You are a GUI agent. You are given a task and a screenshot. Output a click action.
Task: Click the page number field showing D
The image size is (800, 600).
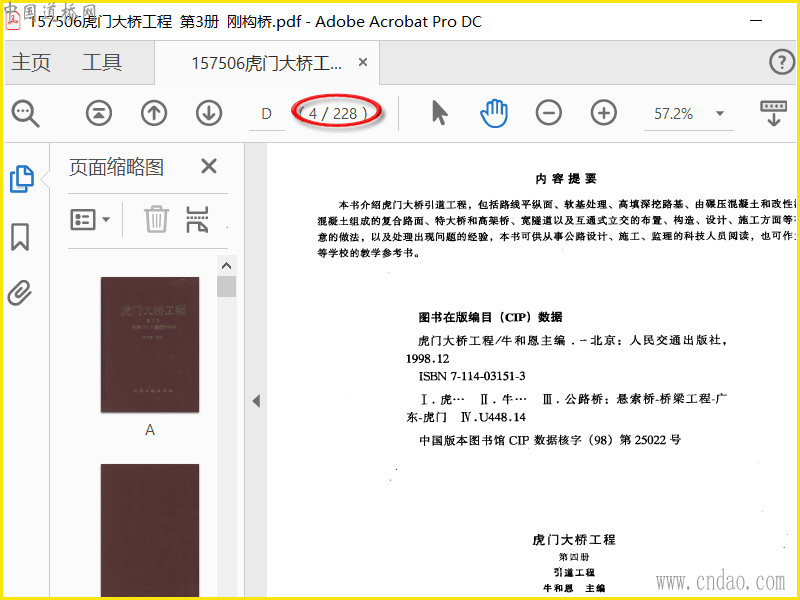(266, 114)
